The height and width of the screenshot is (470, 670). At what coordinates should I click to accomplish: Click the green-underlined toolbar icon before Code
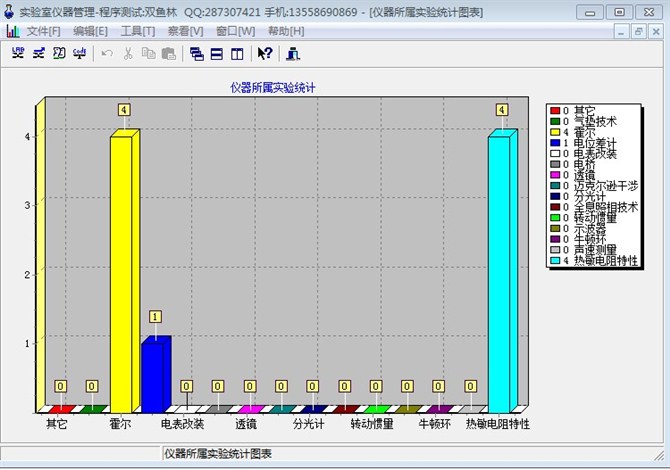click(x=59, y=53)
